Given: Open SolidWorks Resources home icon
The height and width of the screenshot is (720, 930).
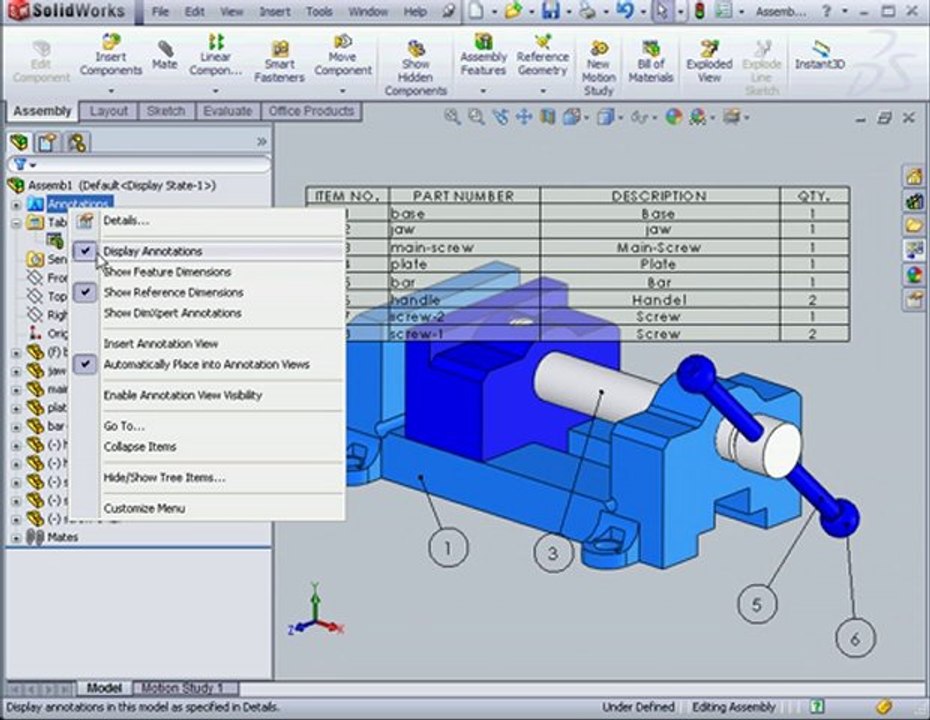Looking at the screenshot, I should click(x=914, y=176).
